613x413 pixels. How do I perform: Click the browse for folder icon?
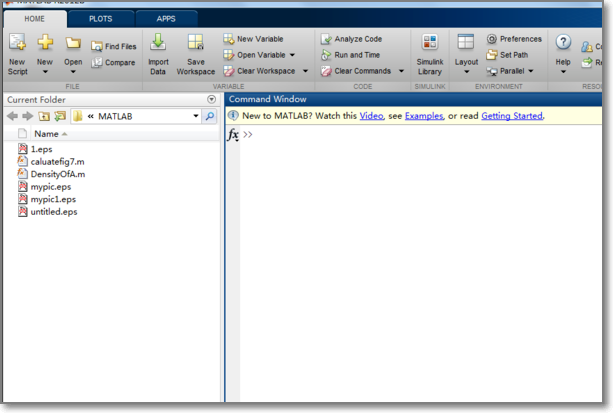60,116
